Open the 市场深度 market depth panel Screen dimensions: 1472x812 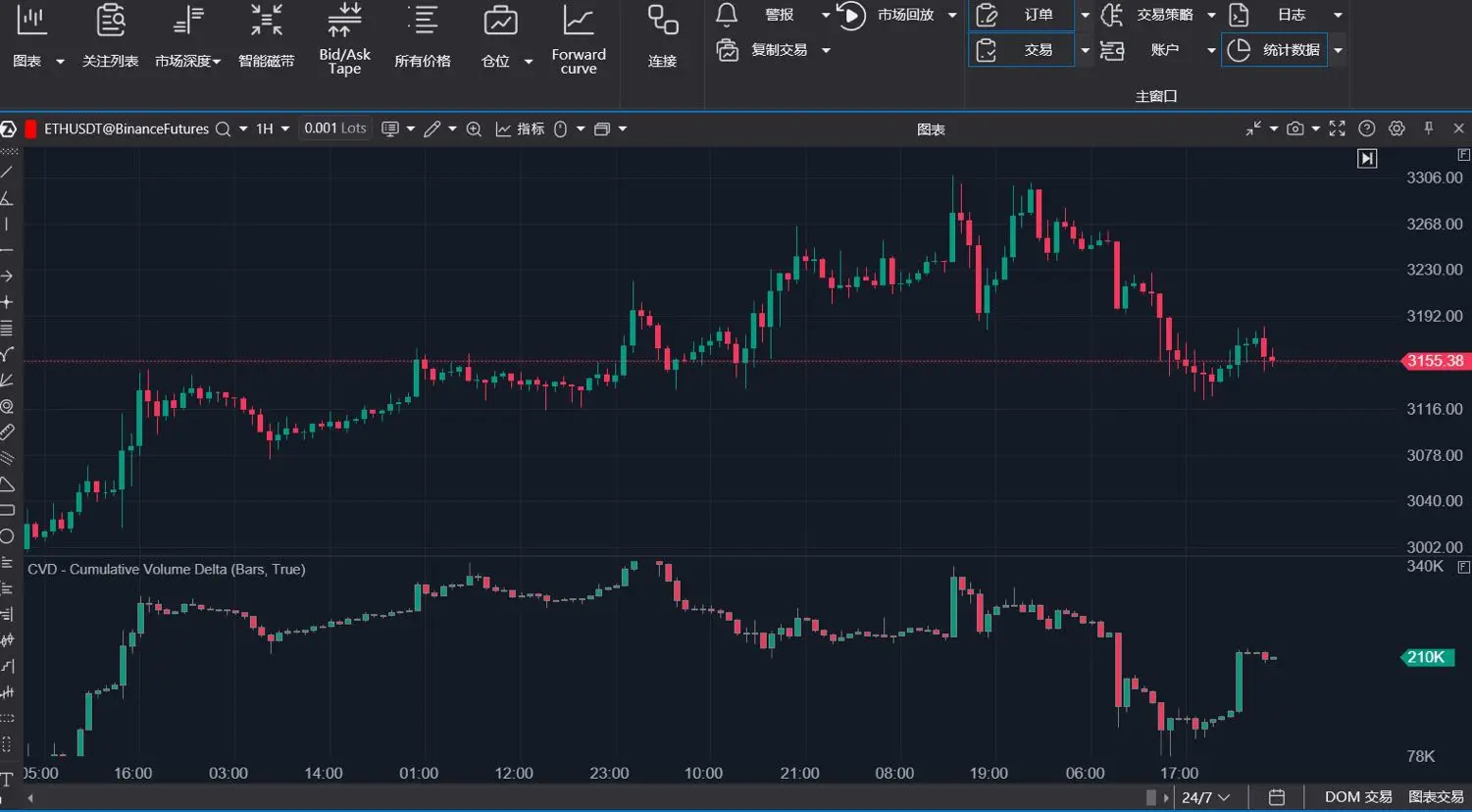tap(187, 37)
